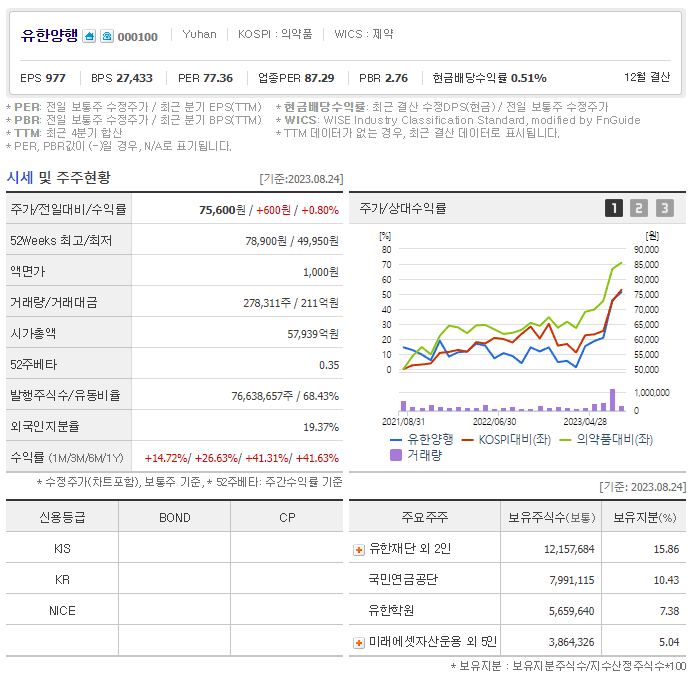
Task: Switch chart to tab 2
Action: (x=639, y=208)
